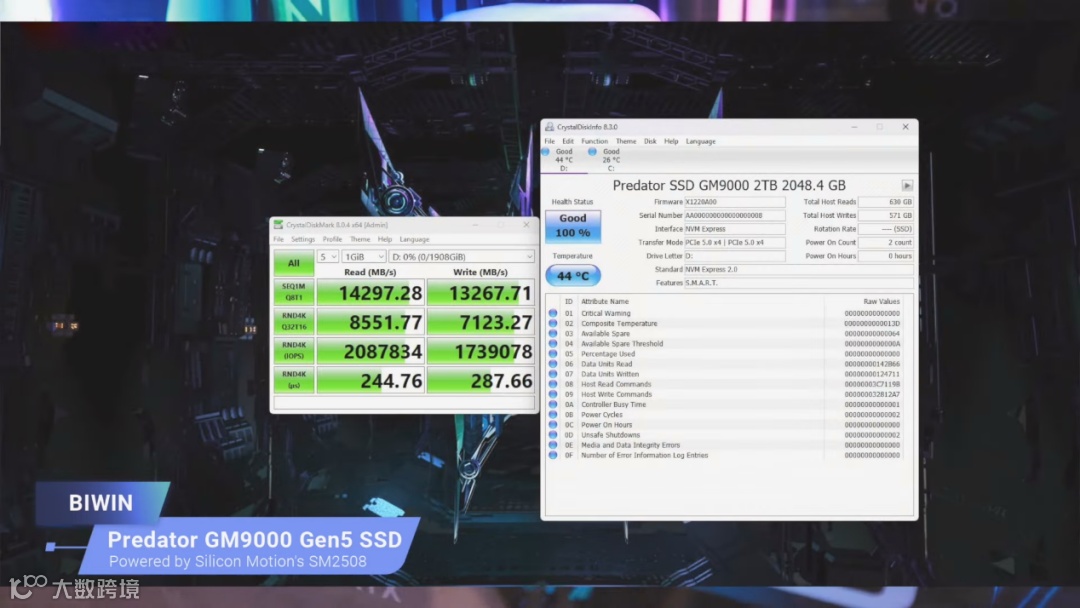Click the Available Spare status icon
Image resolution: width=1080 pixels, height=608 pixels.
(x=552, y=333)
